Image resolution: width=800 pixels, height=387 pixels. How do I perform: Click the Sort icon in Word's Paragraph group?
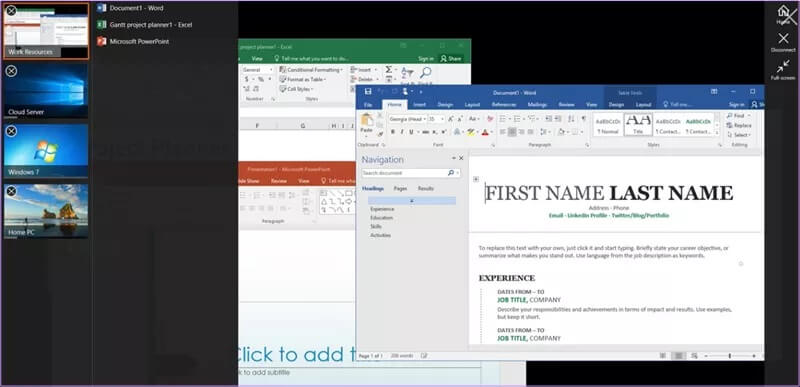pos(571,119)
